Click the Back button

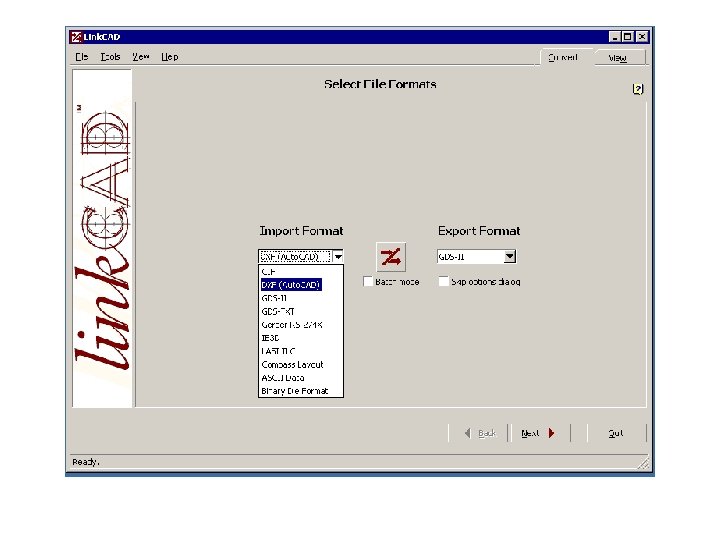click(x=480, y=433)
